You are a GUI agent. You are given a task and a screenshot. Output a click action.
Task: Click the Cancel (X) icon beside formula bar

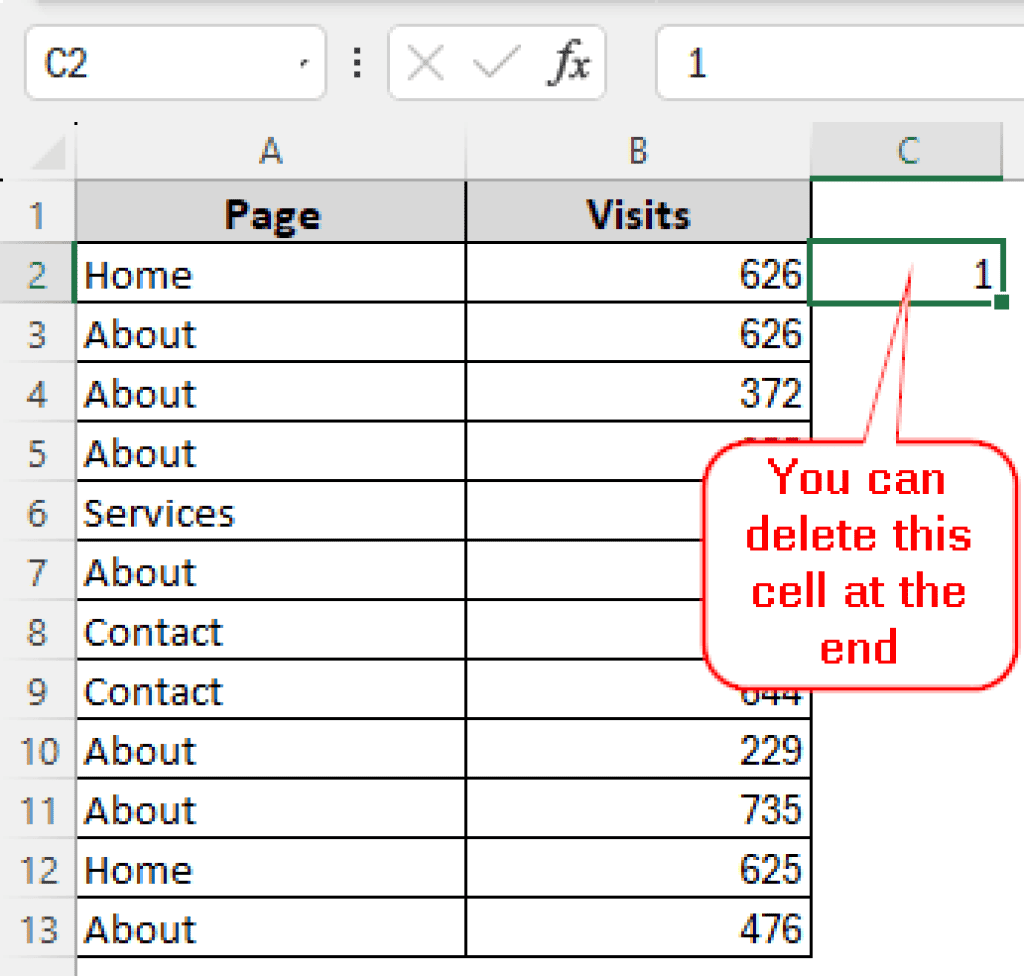(x=424, y=63)
